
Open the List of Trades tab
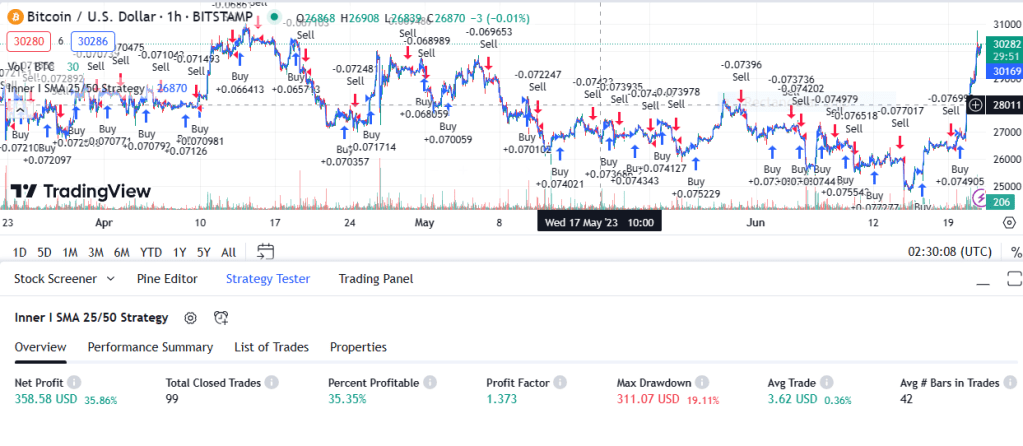(x=271, y=347)
